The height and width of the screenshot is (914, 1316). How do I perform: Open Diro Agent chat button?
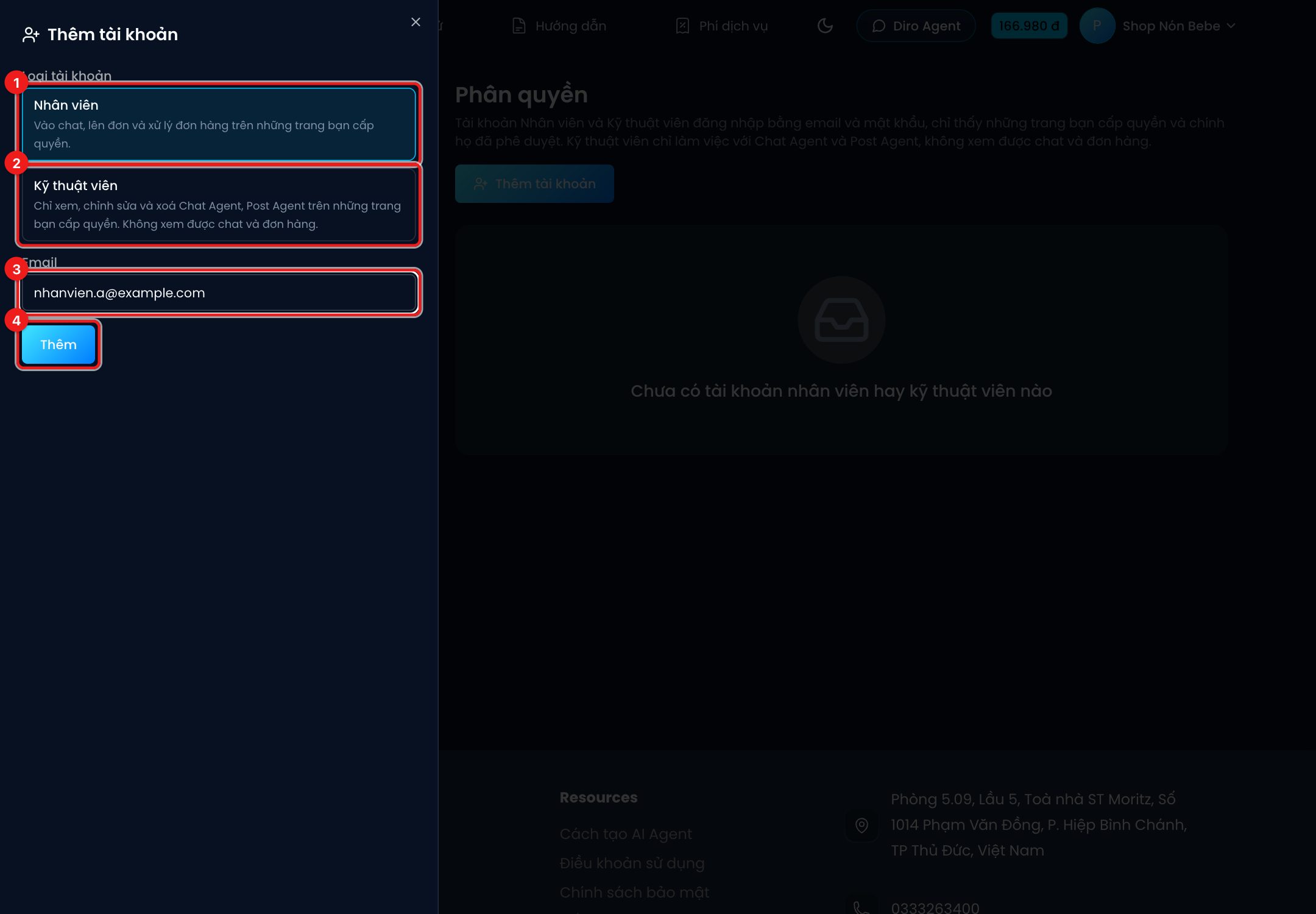pyautogui.click(x=916, y=26)
